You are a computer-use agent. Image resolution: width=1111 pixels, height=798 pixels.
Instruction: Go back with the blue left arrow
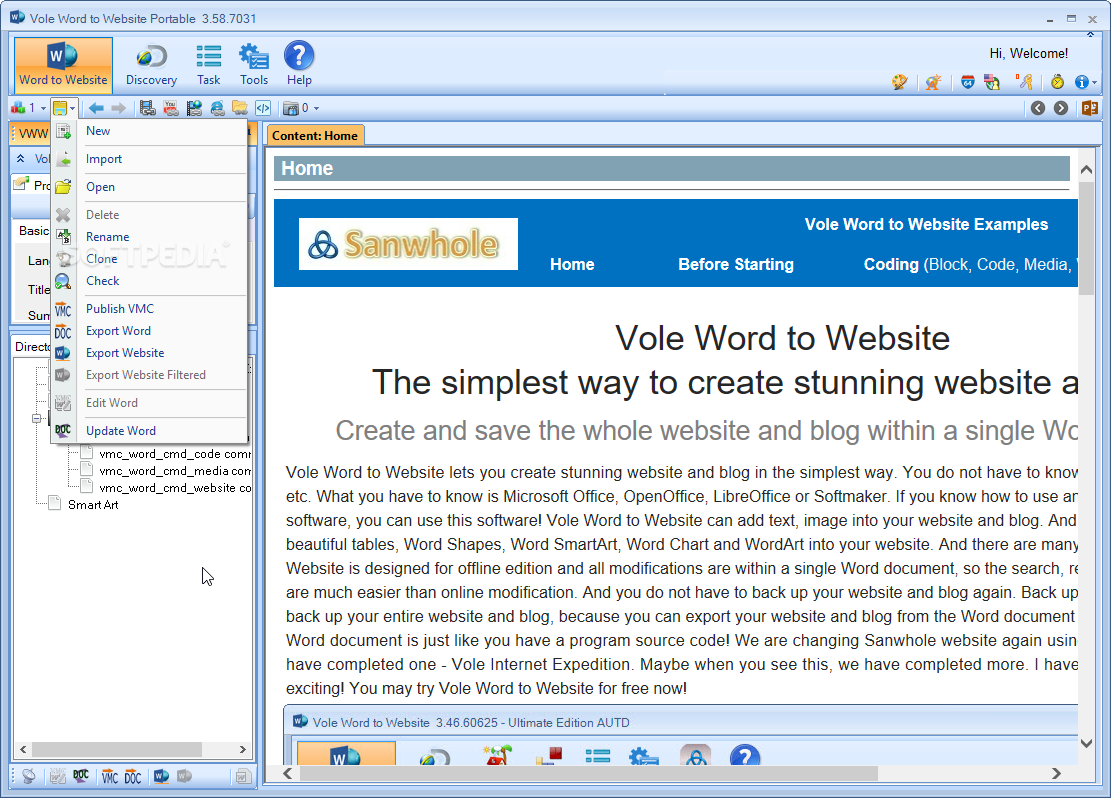click(x=96, y=108)
